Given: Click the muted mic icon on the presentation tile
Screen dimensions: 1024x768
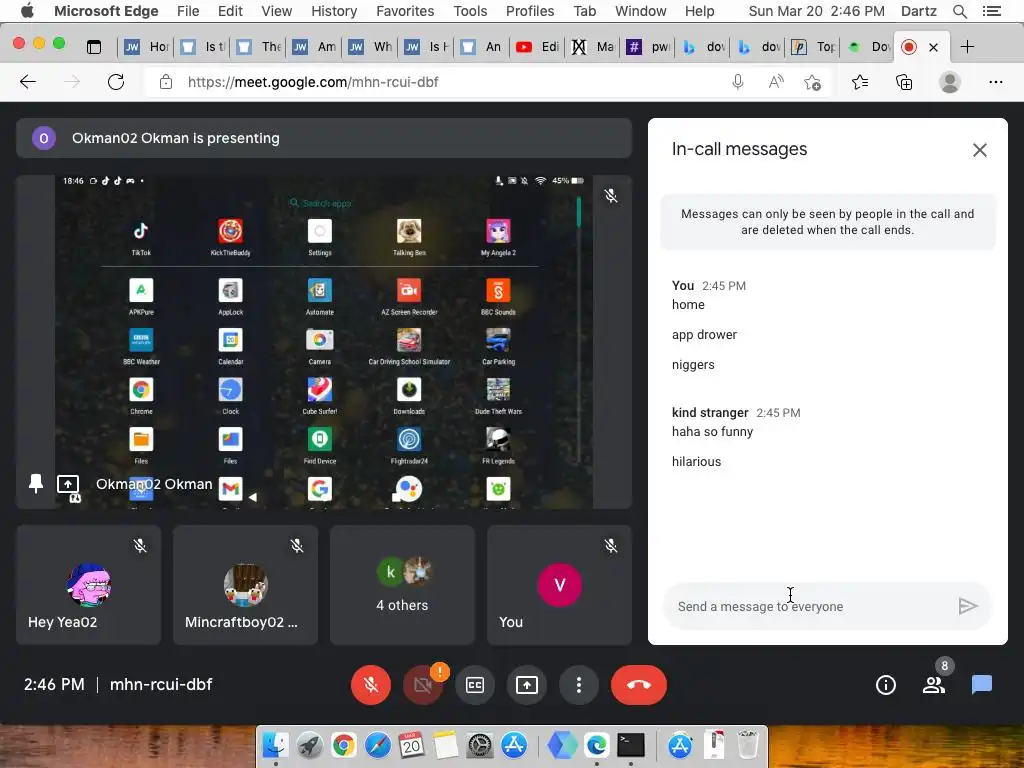Looking at the screenshot, I should click(611, 195).
